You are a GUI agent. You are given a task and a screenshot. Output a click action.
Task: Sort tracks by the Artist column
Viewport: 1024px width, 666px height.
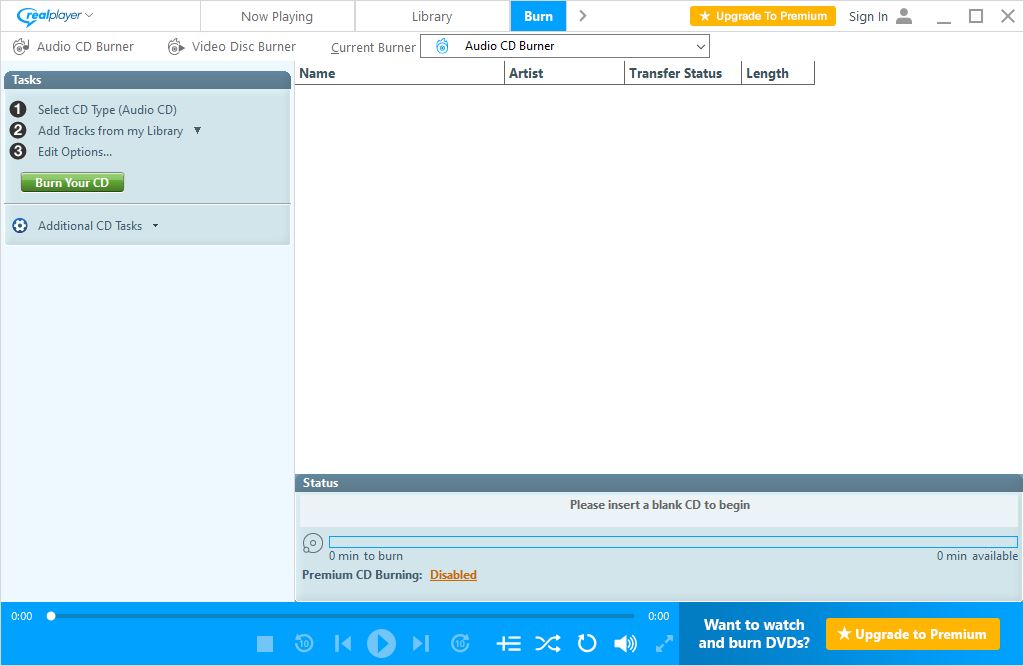coord(565,73)
